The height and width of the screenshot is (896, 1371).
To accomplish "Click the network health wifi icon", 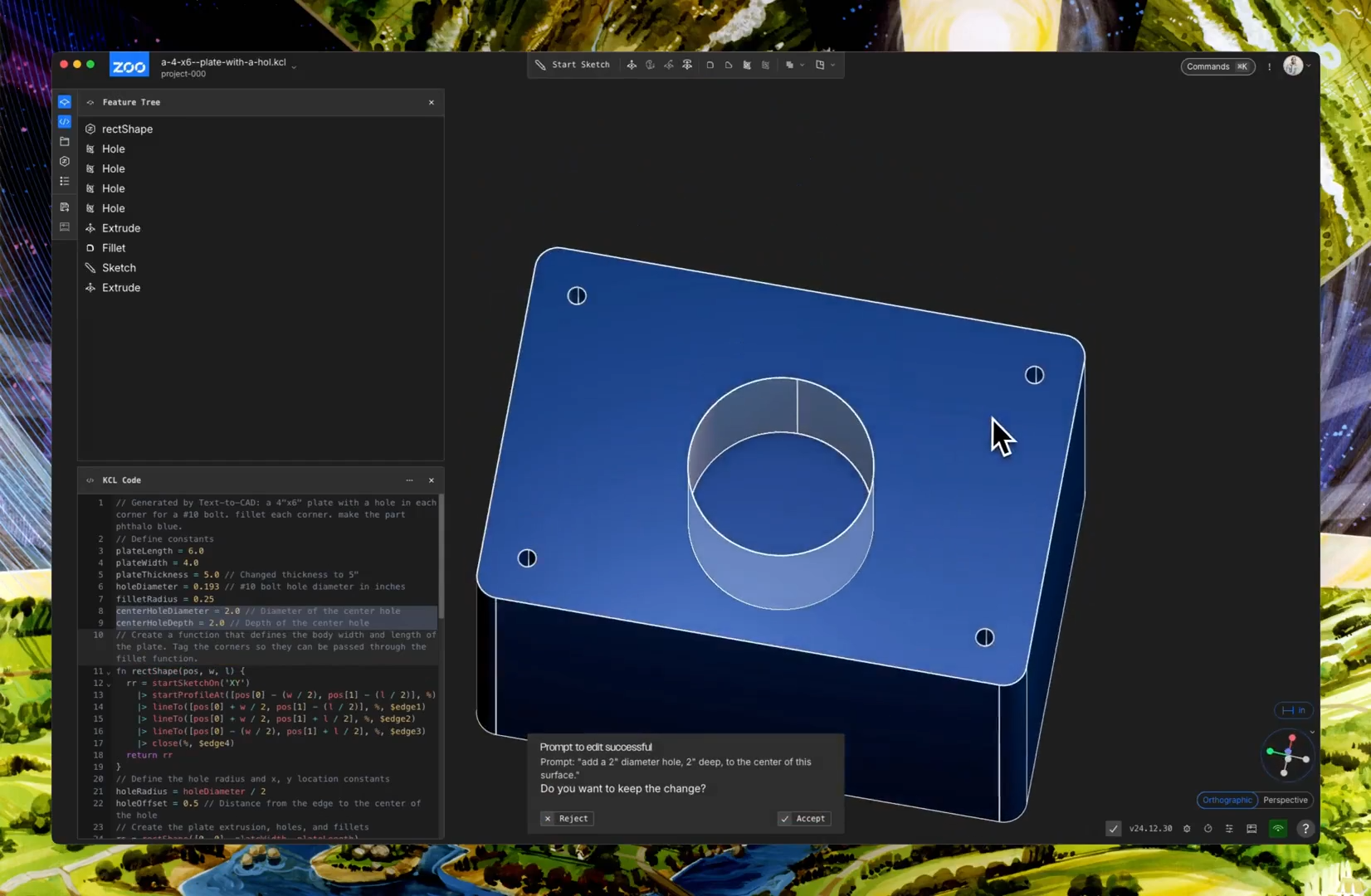I will pyautogui.click(x=1278, y=828).
